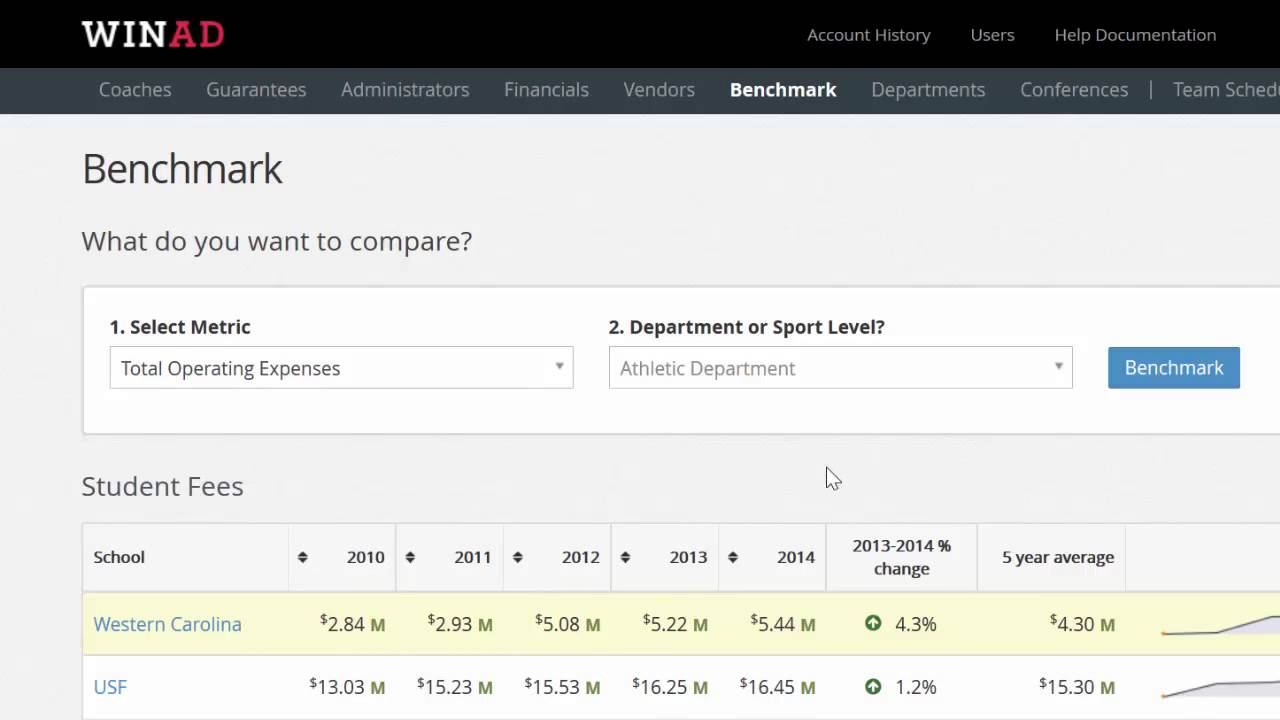Select Western Carolina 2013 value $5.22 M
The height and width of the screenshot is (720, 1280).
pyautogui.click(x=675, y=624)
